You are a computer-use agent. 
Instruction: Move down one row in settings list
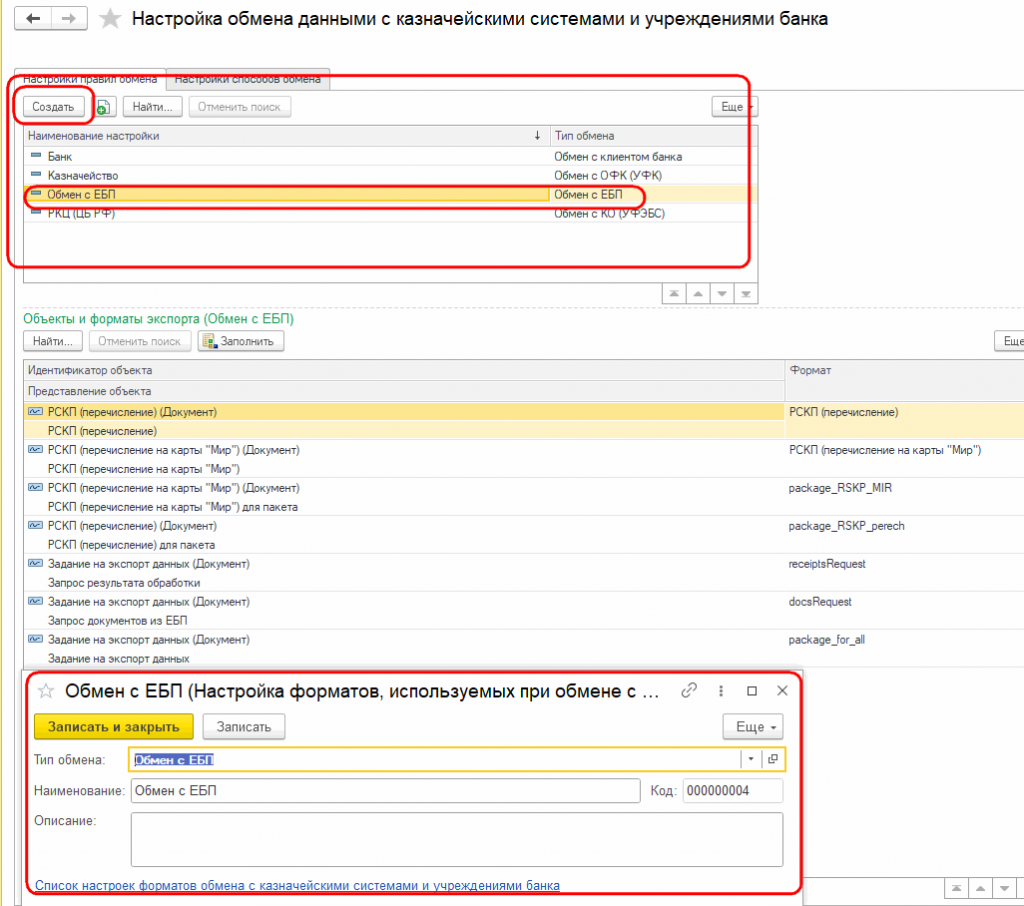point(722,294)
